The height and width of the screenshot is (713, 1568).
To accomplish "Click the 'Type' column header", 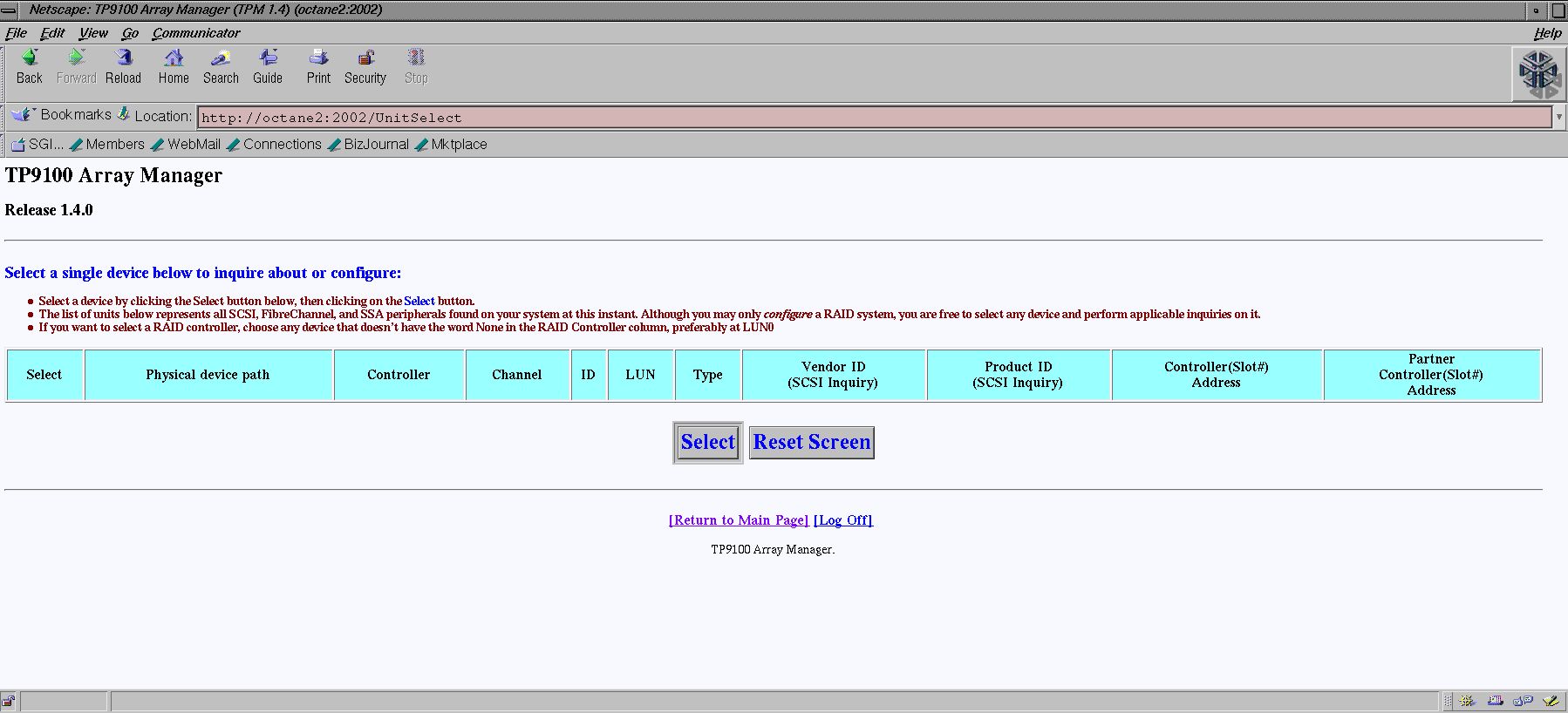I will point(707,375).
